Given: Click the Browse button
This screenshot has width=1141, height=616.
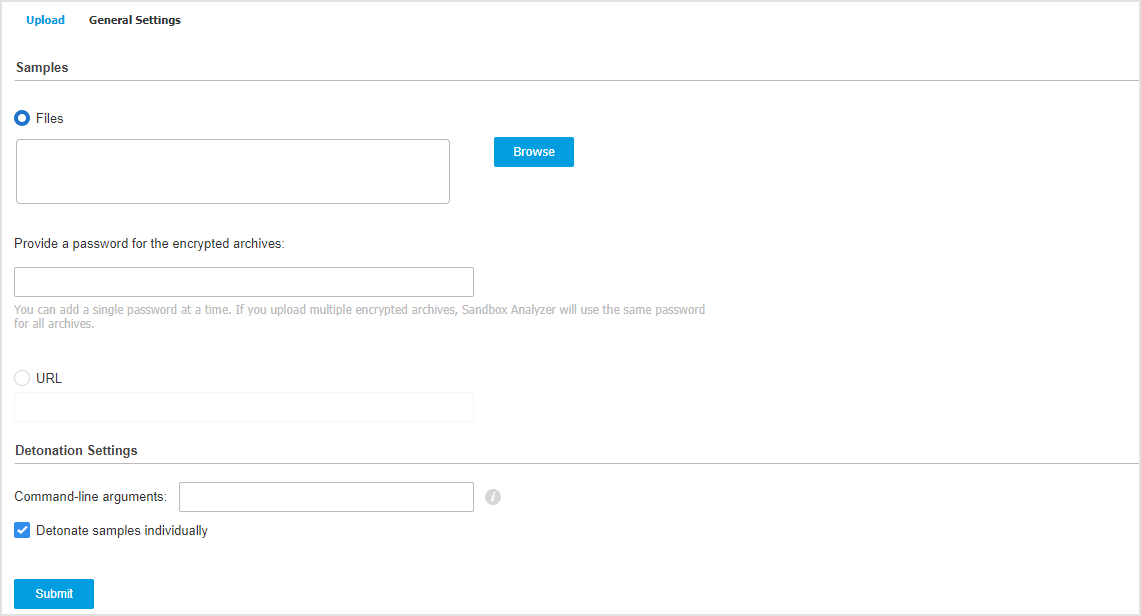Looking at the screenshot, I should pos(533,151).
